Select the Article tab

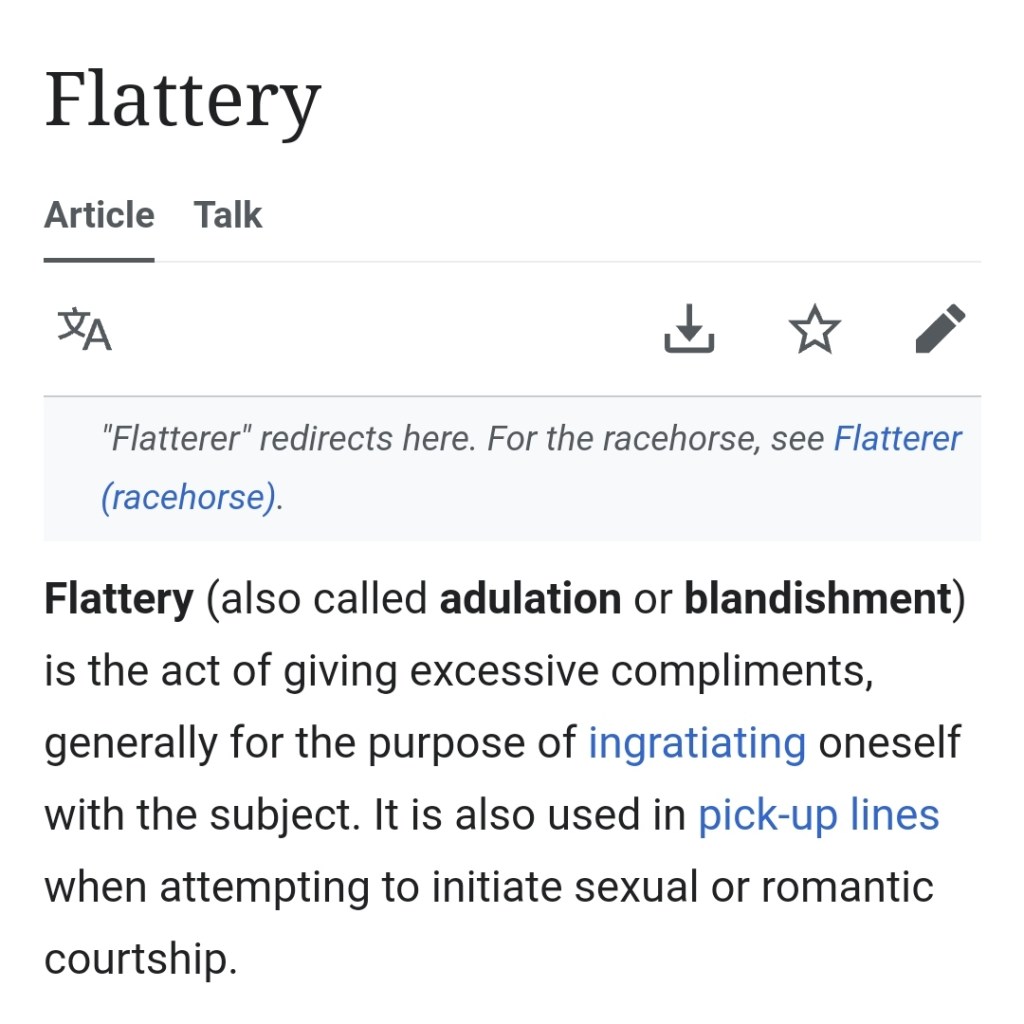point(99,215)
